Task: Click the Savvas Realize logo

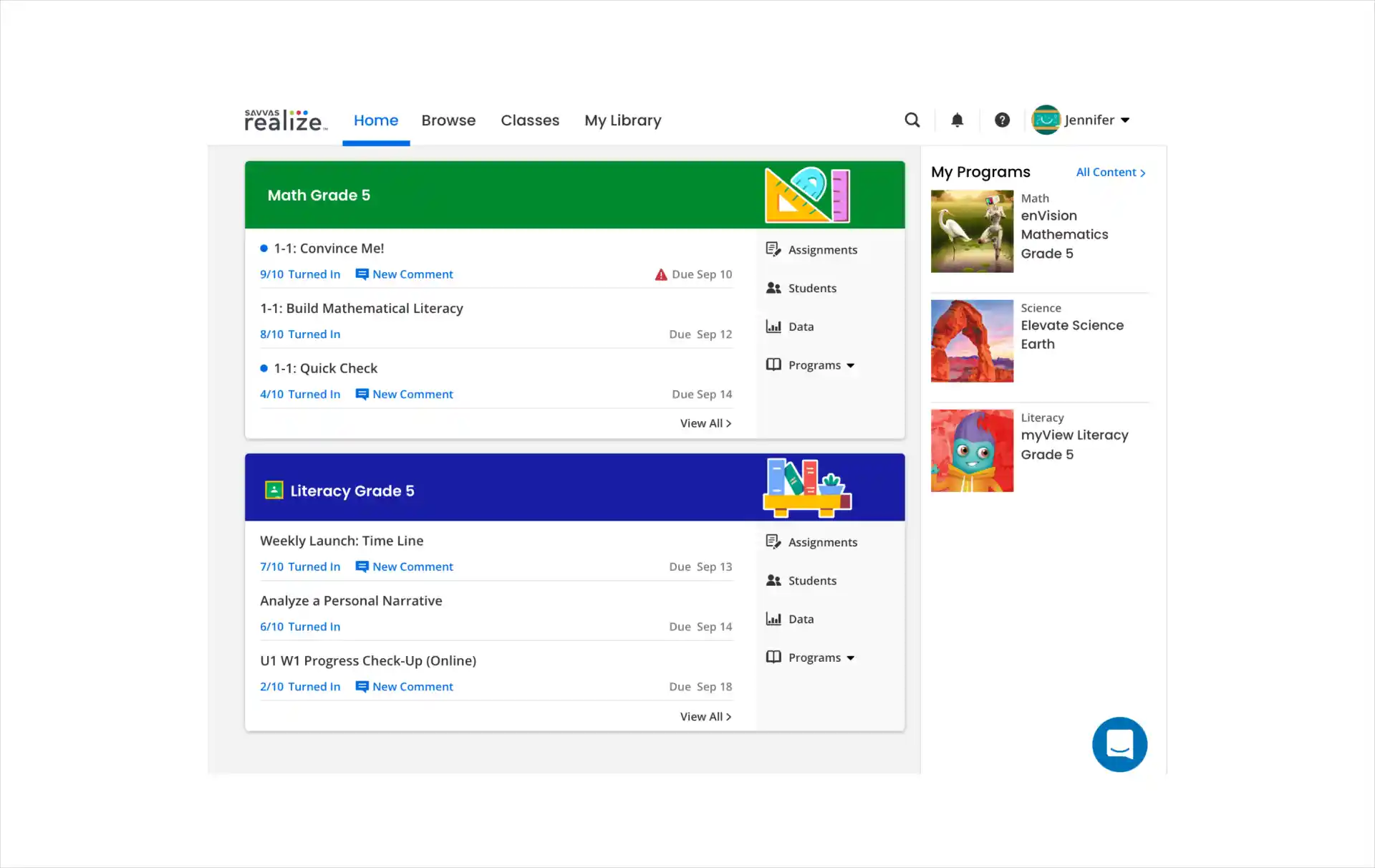Action: [x=286, y=120]
